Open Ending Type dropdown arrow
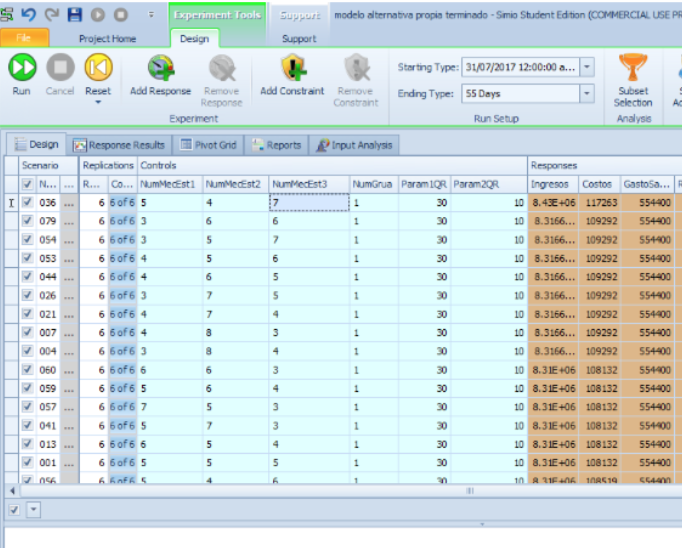This screenshot has width=682, height=548. (x=587, y=94)
